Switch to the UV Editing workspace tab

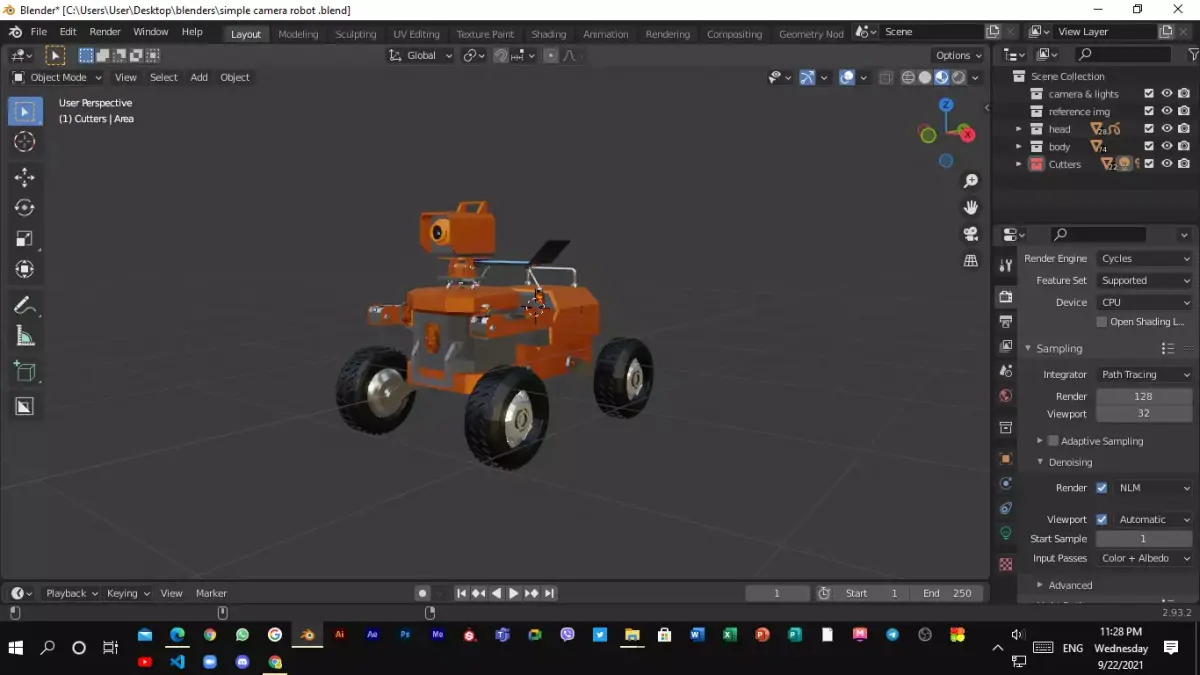click(x=416, y=34)
